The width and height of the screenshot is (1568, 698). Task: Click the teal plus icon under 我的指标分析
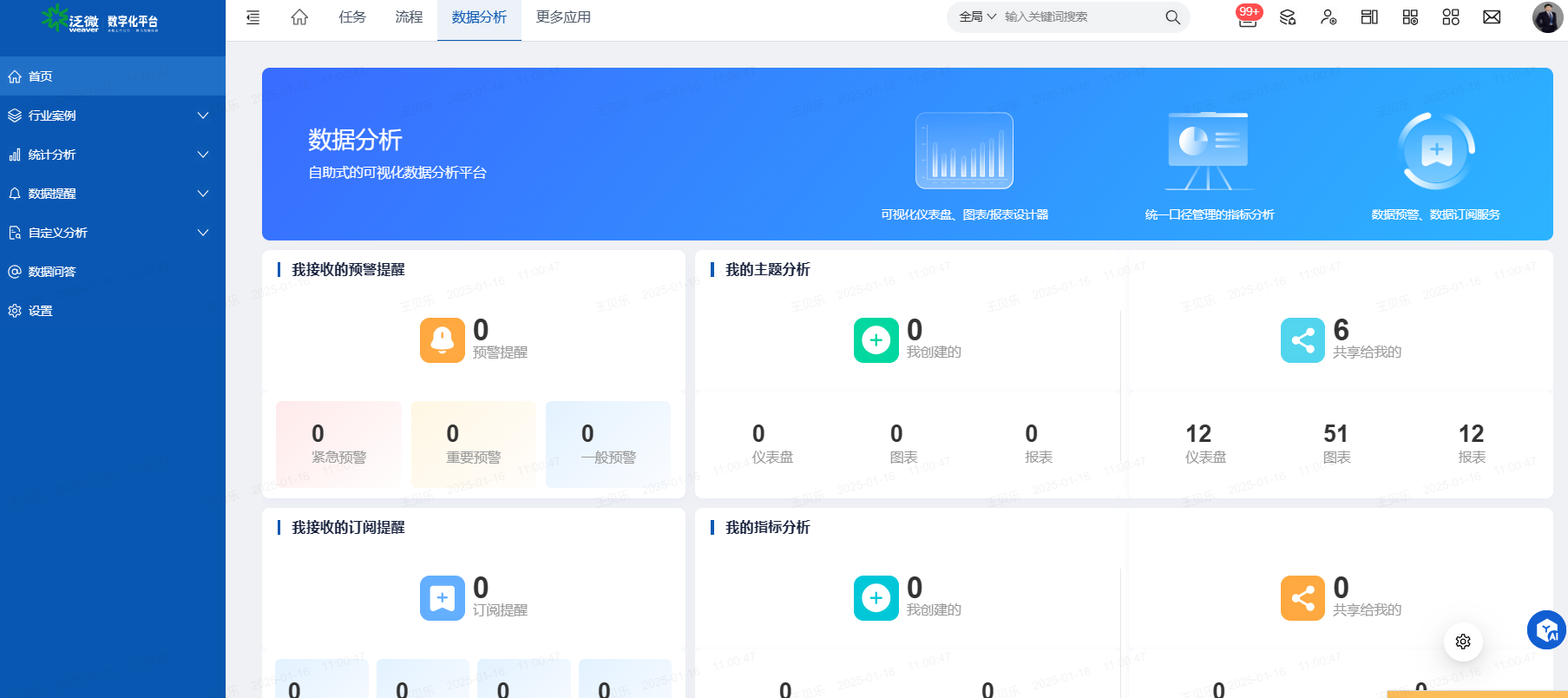[x=876, y=597]
